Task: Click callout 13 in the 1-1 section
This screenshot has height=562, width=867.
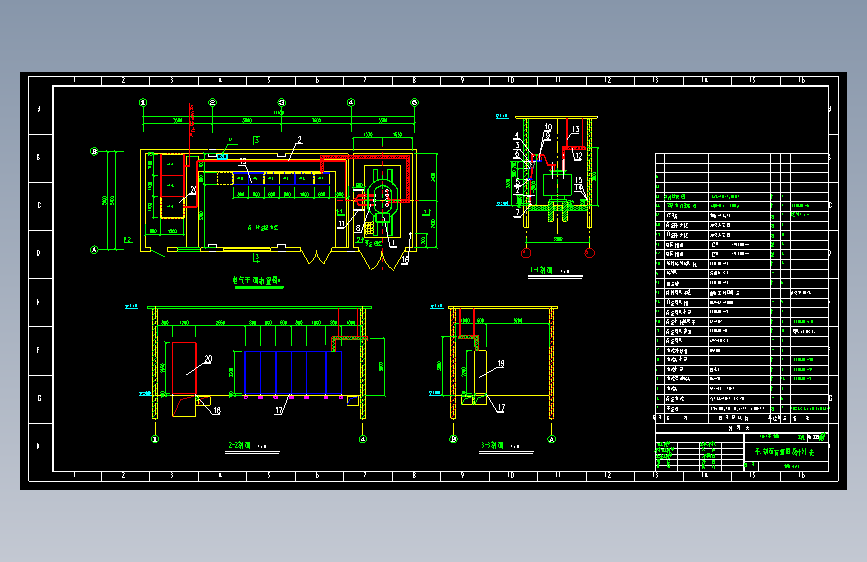Action: [575, 129]
